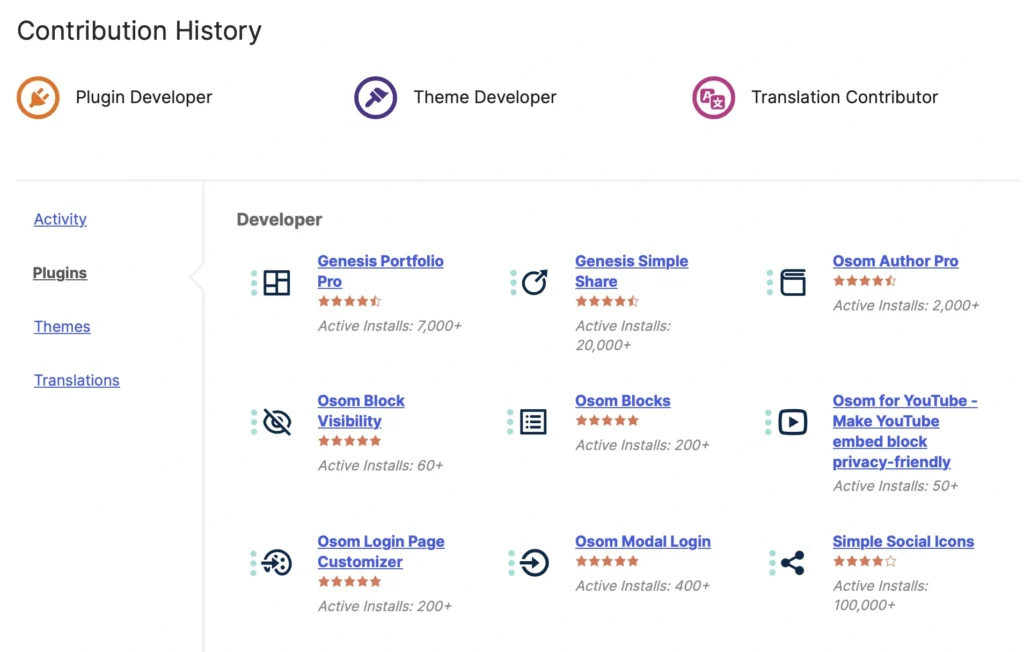Switch to the Themes section
The height and width of the screenshot is (652, 1024).
pyautogui.click(x=62, y=326)
